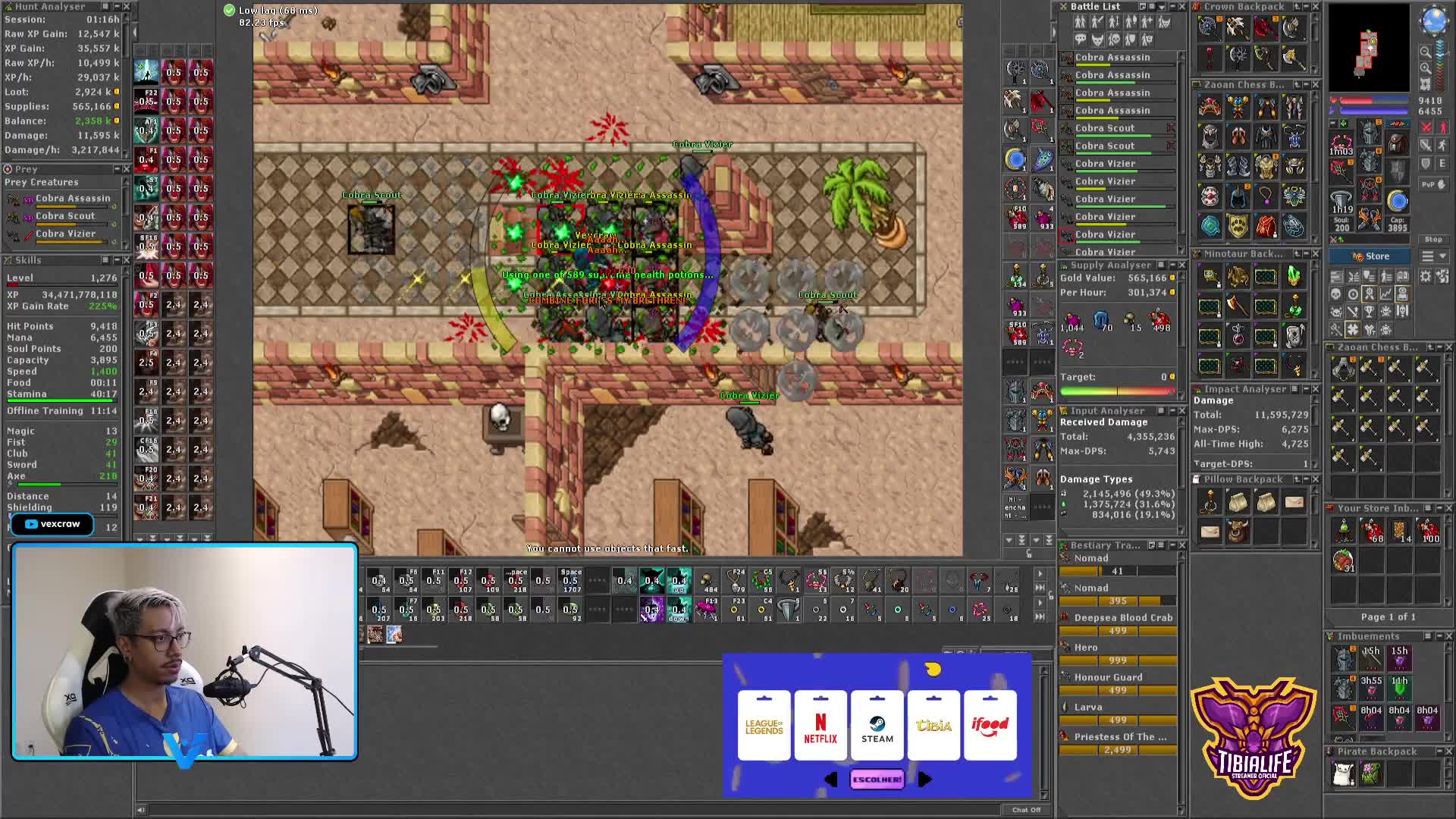Open the wand icon in the bottom row
The height and width of the screenshot is (819, 1456).
coord(1335,329)
